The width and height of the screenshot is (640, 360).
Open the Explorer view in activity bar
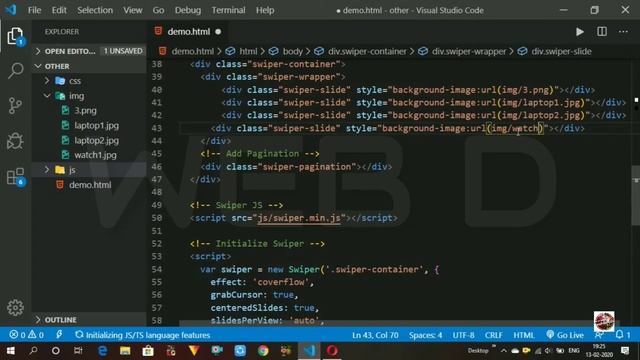click(15, 36)
